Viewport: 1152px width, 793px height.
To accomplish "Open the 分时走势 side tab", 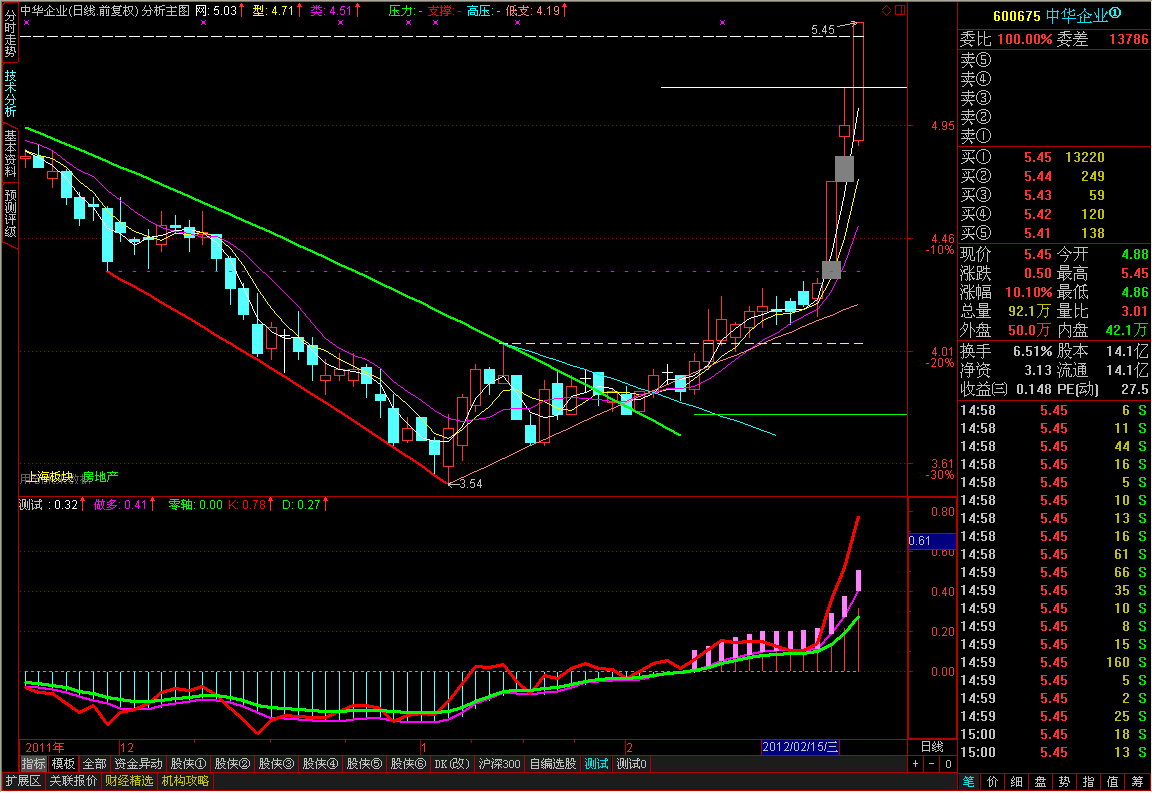I will pos(10,35).
